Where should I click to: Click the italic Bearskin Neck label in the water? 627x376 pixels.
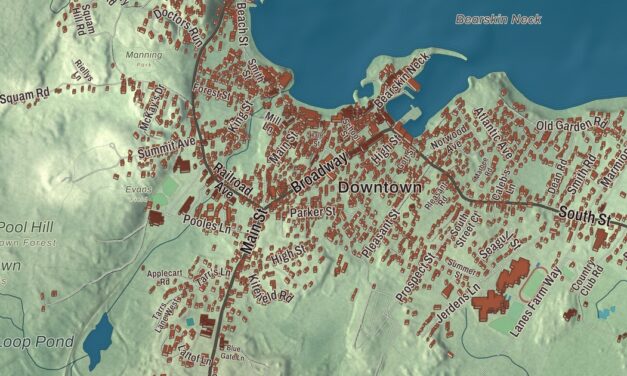coord(498,19)
